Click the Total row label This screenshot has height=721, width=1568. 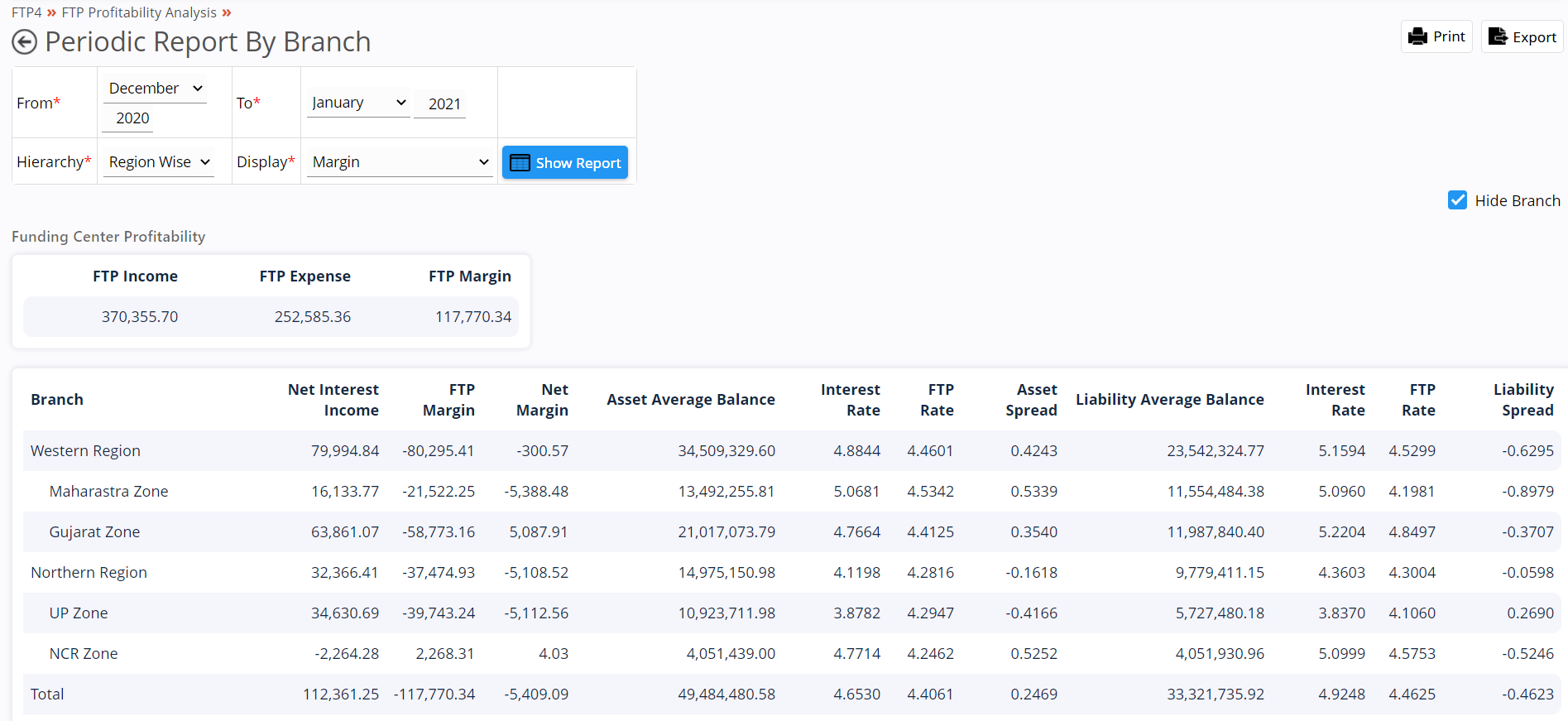[47, 695]
